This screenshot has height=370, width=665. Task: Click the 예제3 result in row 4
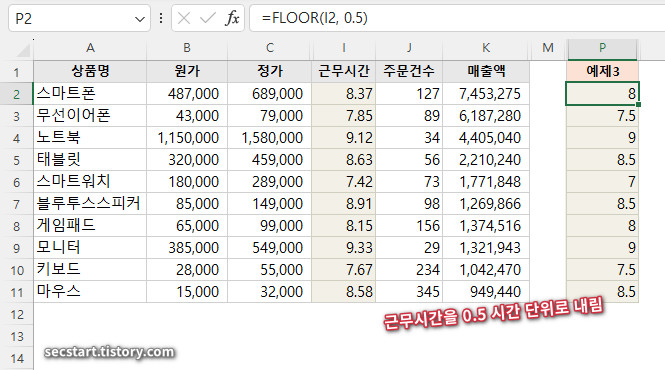pyautogui.click(x=602, y=137)
